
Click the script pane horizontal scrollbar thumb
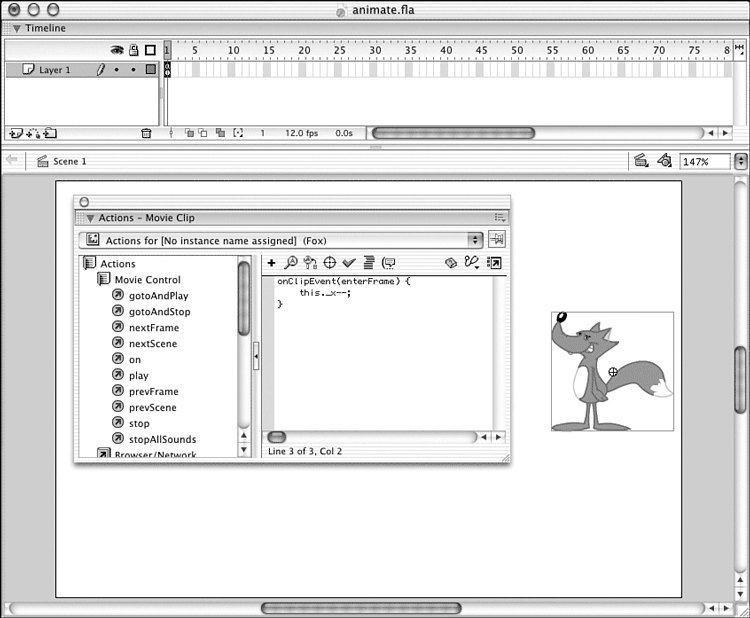tap(276, 437)
